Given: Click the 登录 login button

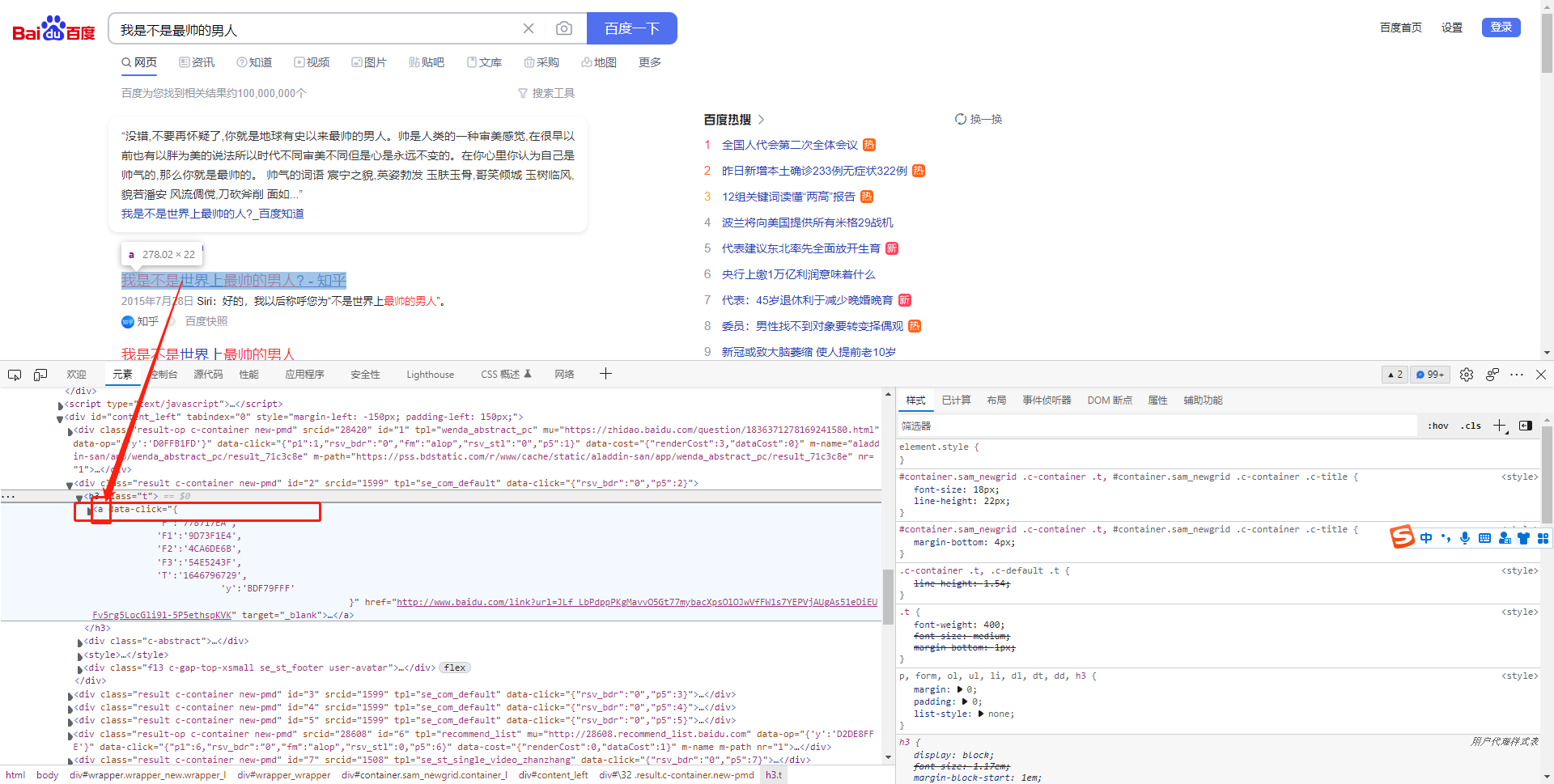Looking at the screenshot, I should click(1501, 27).
